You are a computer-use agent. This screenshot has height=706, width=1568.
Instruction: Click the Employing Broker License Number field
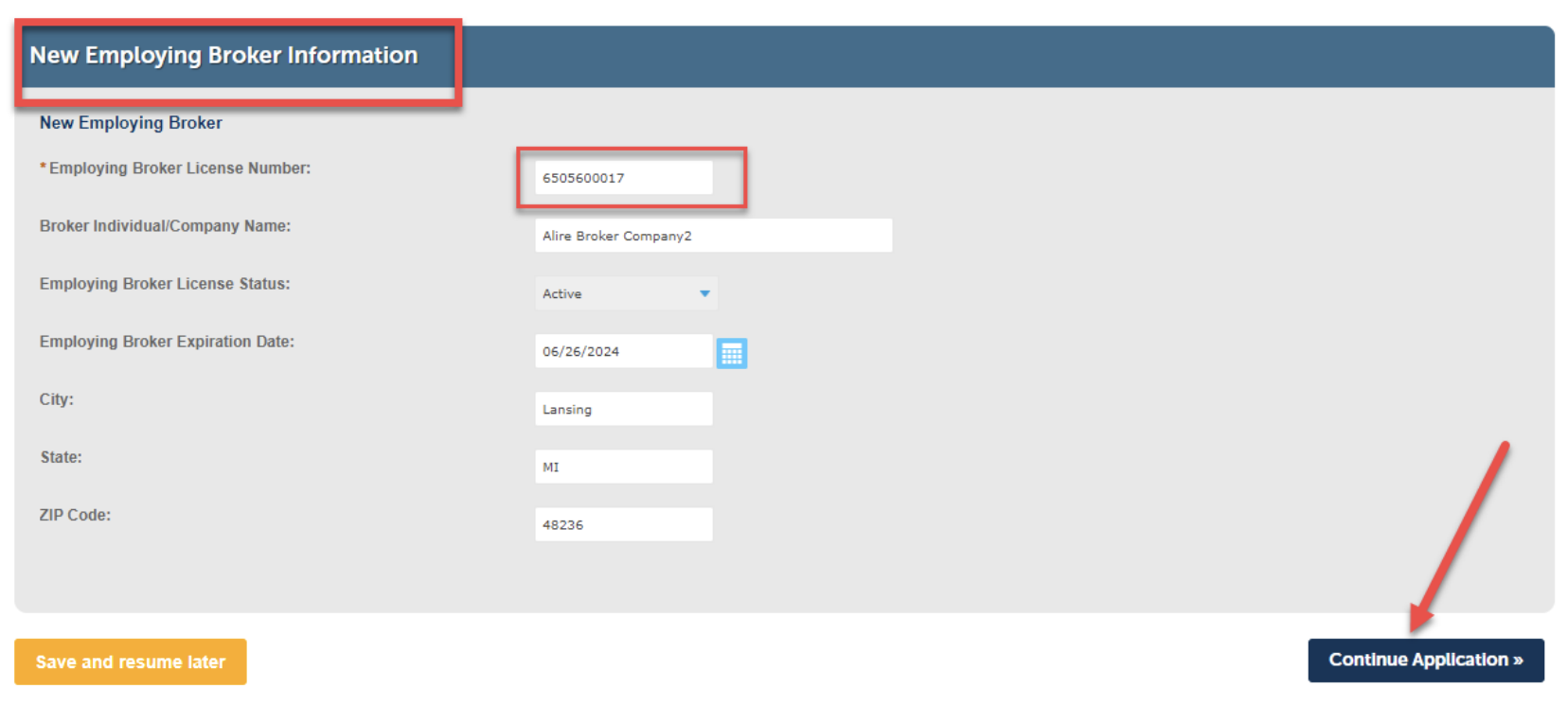tap(624, 177)
